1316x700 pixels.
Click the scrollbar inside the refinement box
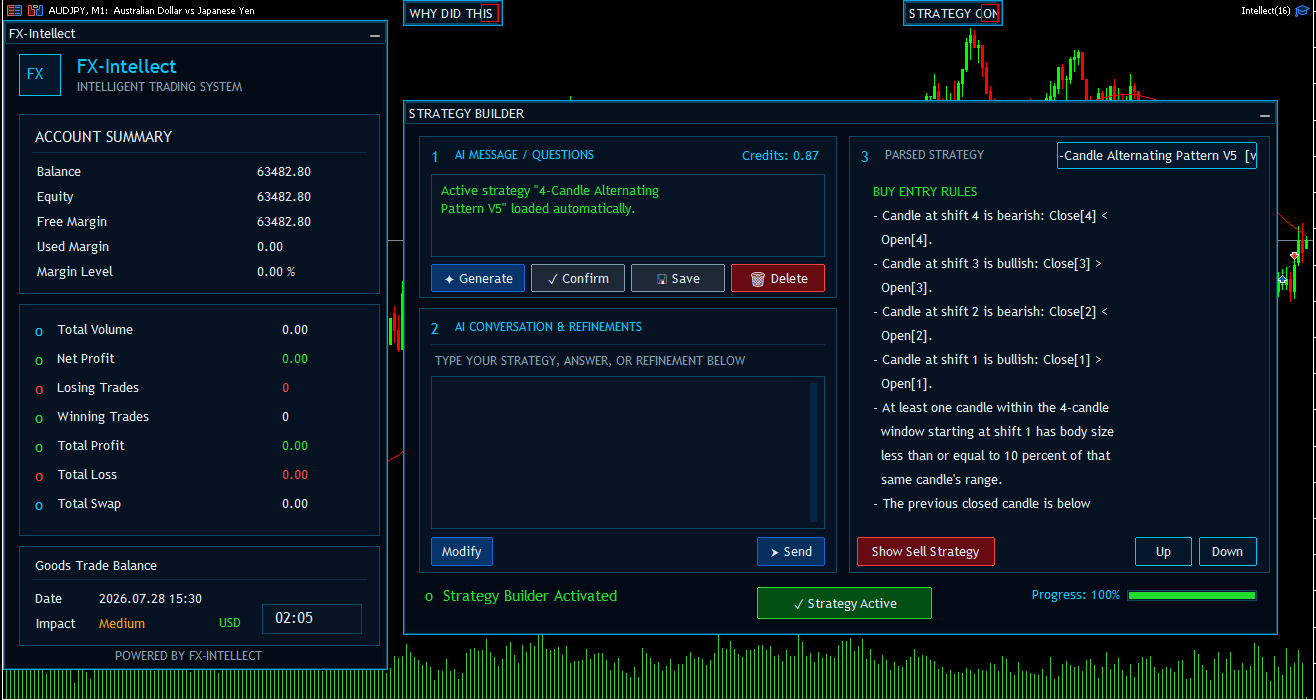pyautogui.click(x=813, y=452)
